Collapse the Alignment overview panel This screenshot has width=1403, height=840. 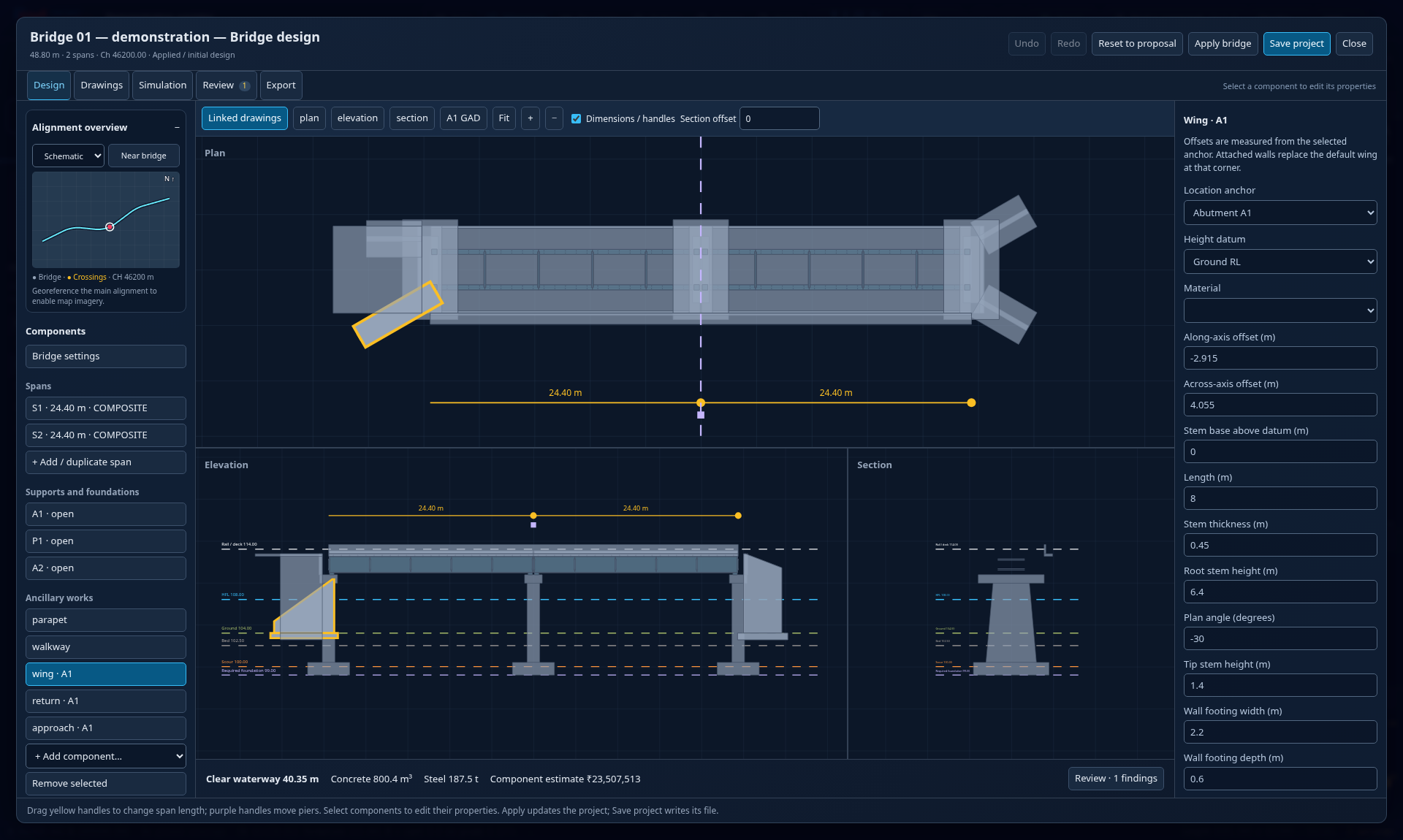177,127
